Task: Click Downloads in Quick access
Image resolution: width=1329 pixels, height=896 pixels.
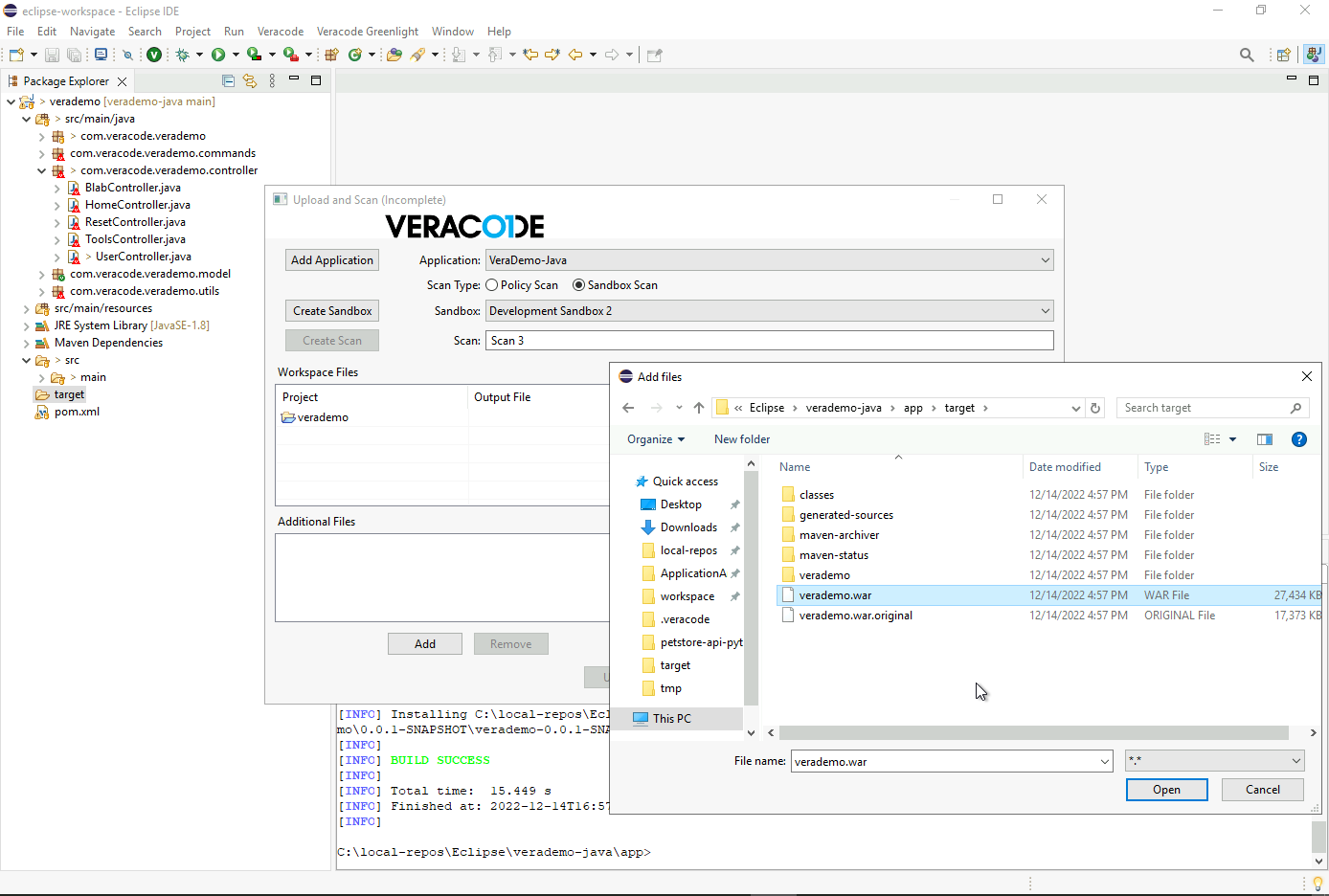Action: coord(688,527)
